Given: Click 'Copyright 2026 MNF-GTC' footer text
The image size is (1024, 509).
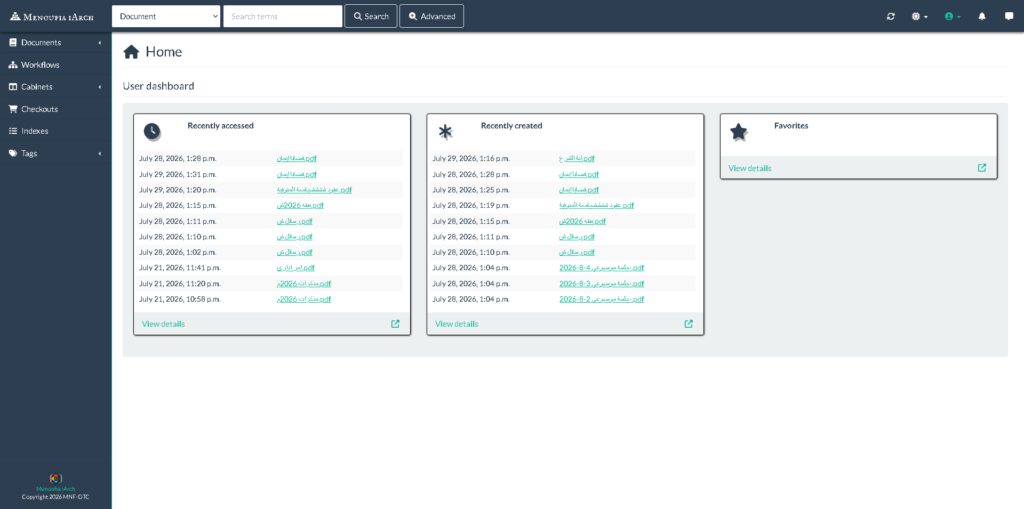Looking at the screenshot, I should pos(56,497).
